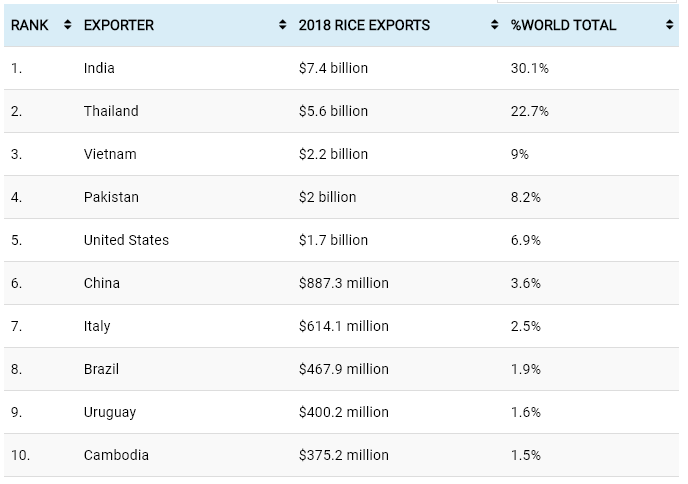Viewport: 688px width, 484px height.
Task: Click the China exporter entry
Action: pos(102,283)
